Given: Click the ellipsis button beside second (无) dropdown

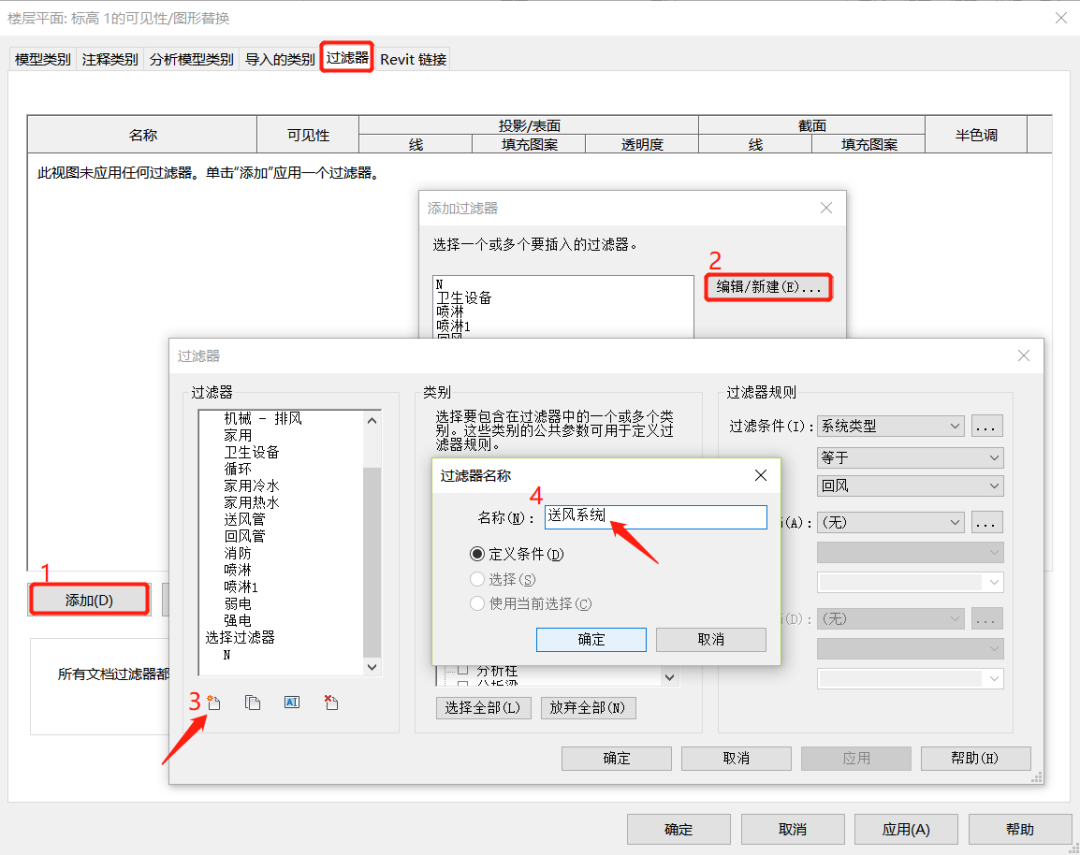Looking at the screenshot, I should (x=987, y=522).
